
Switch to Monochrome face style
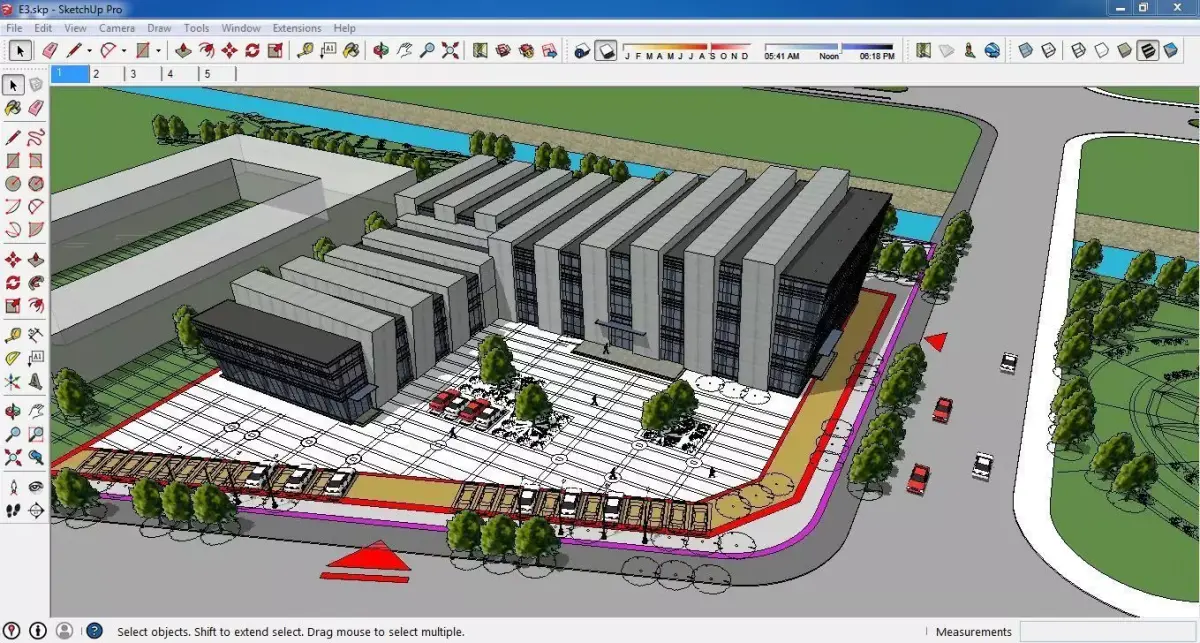coord(1170,50)
